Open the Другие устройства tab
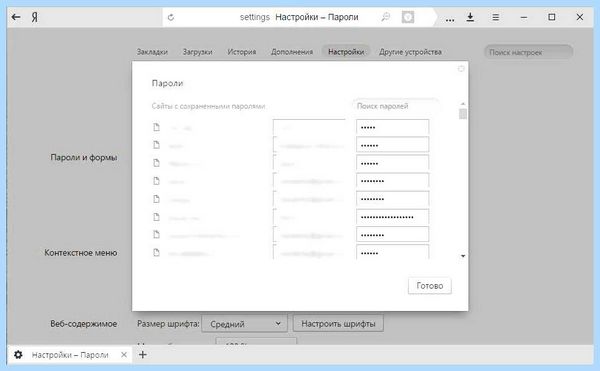Viewport: 600px width, 371px height. pos(410,52)
